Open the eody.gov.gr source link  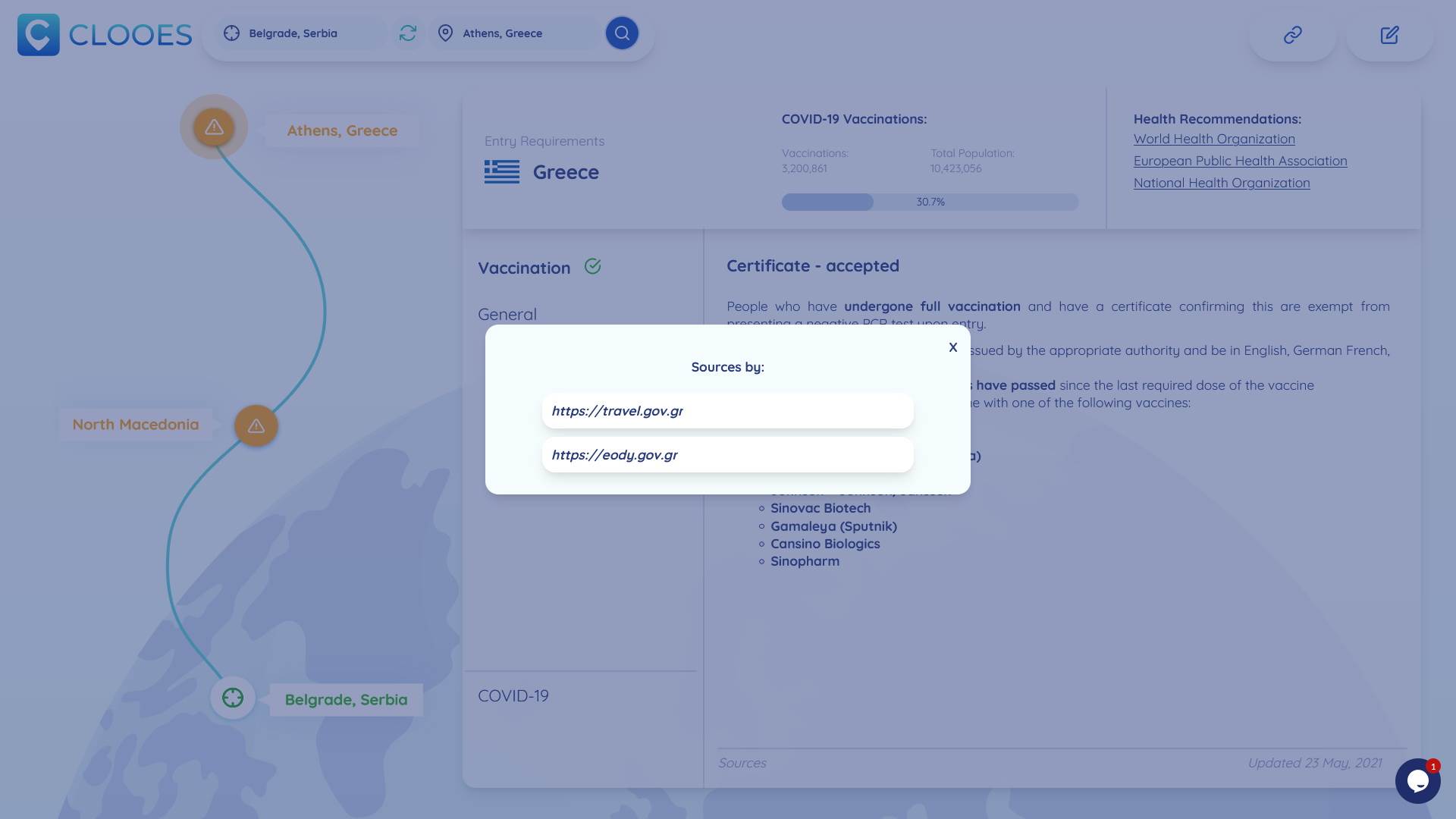click(x=727, y=455)
